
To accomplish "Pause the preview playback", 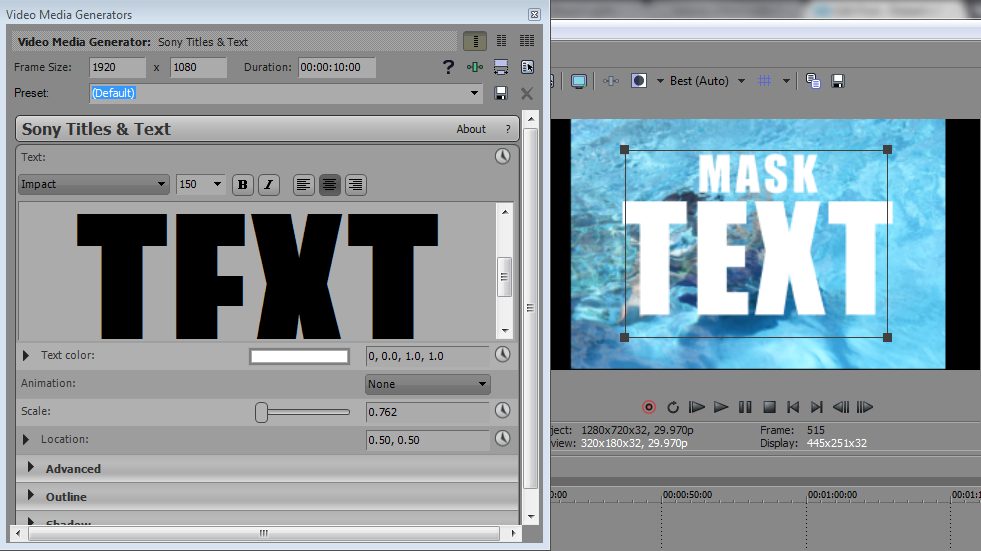I will point(745,407).
